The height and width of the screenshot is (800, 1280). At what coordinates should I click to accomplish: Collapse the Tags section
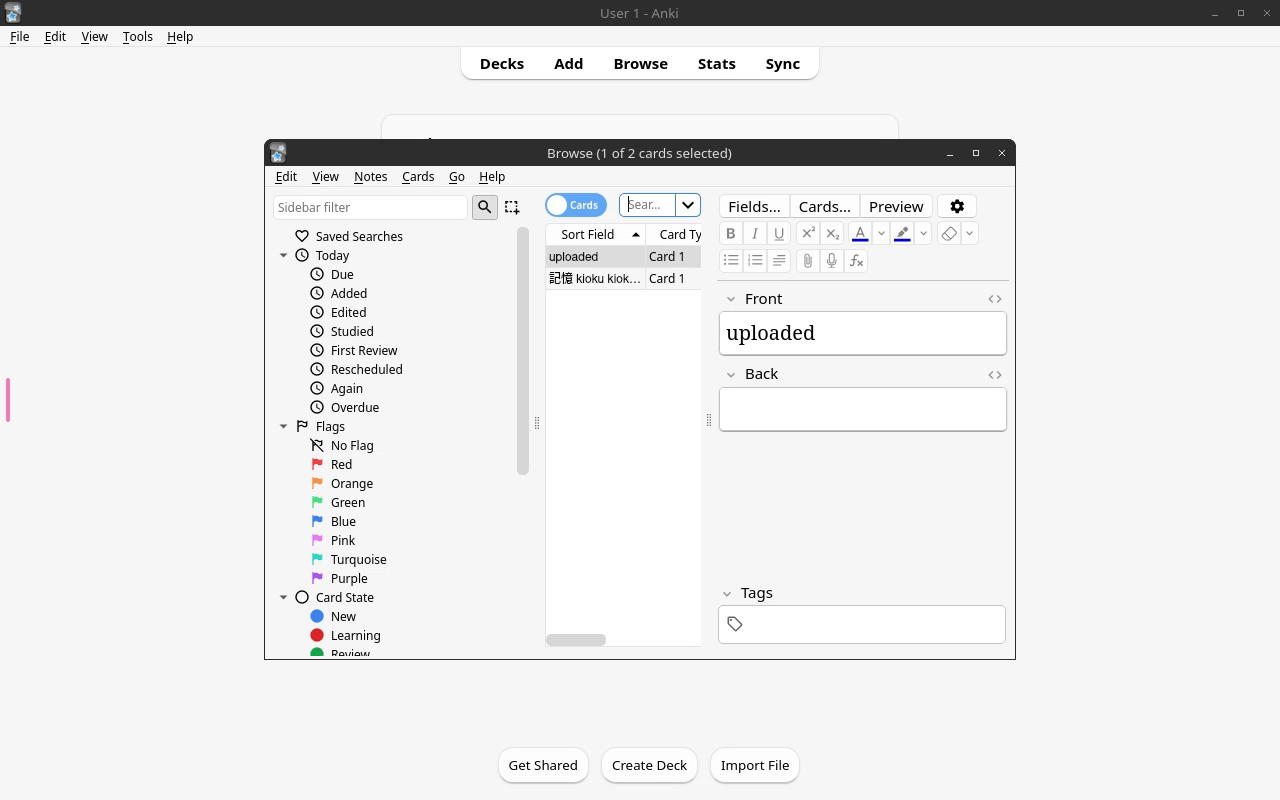[727, 594]
